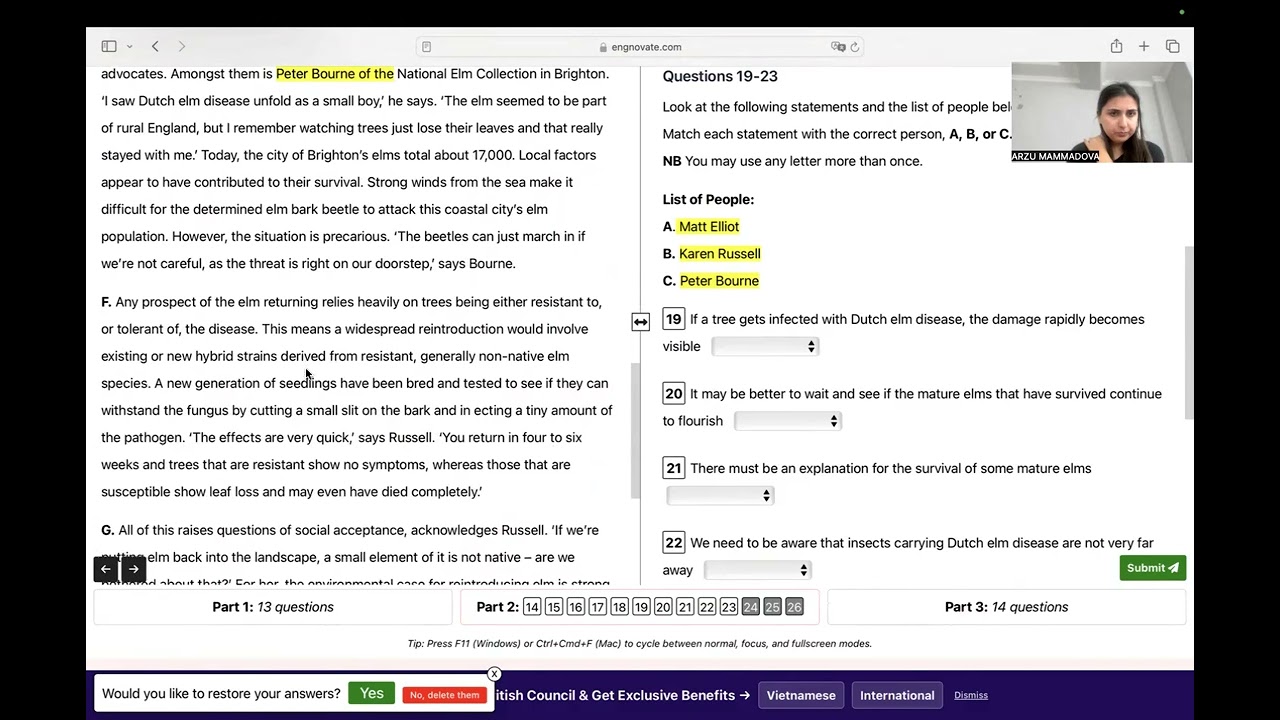
Task: Click 'No, delete them' button
Action: coord(444,695)
